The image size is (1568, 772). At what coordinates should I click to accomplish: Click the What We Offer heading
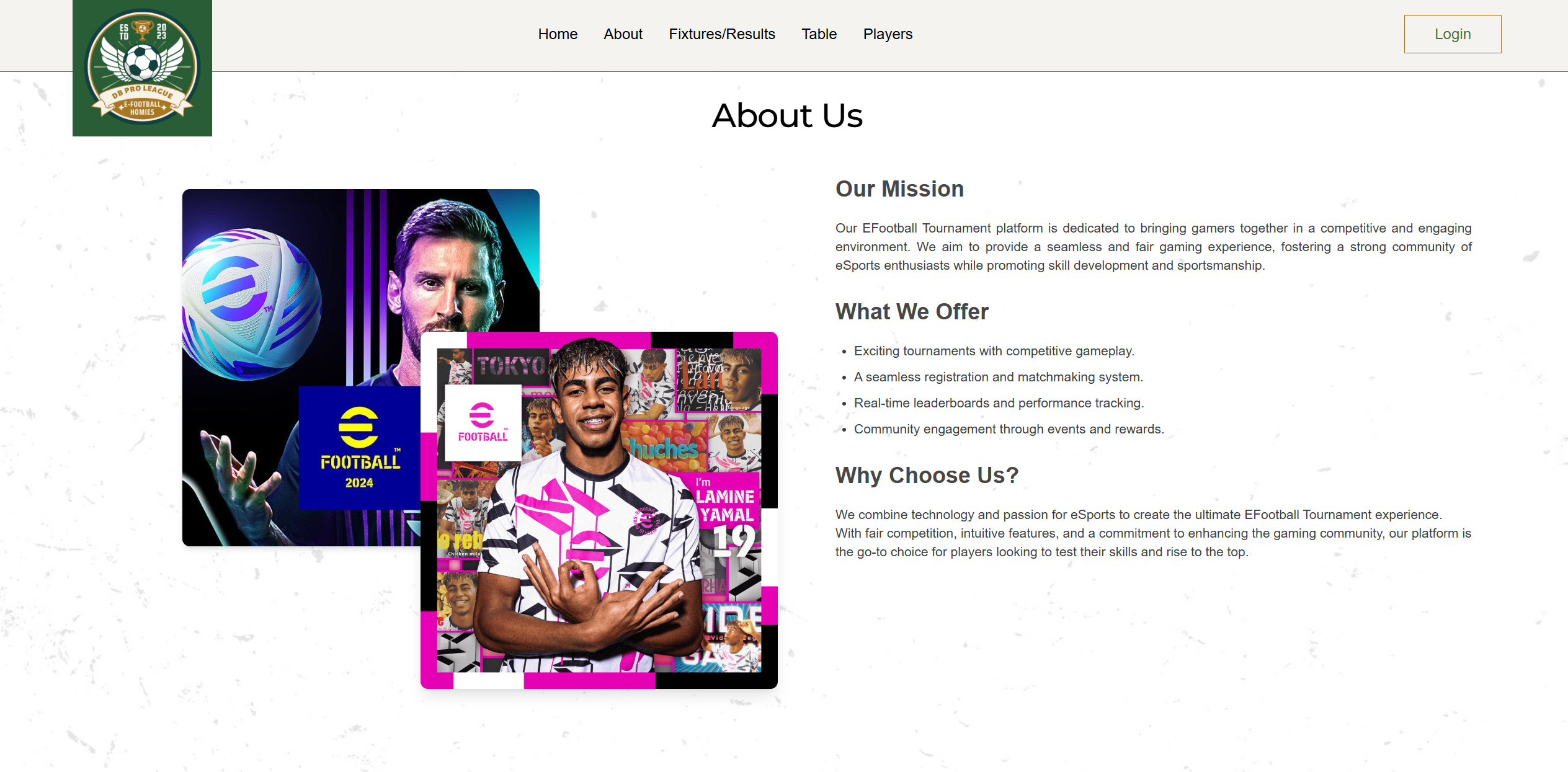click(x=912, y=312)
